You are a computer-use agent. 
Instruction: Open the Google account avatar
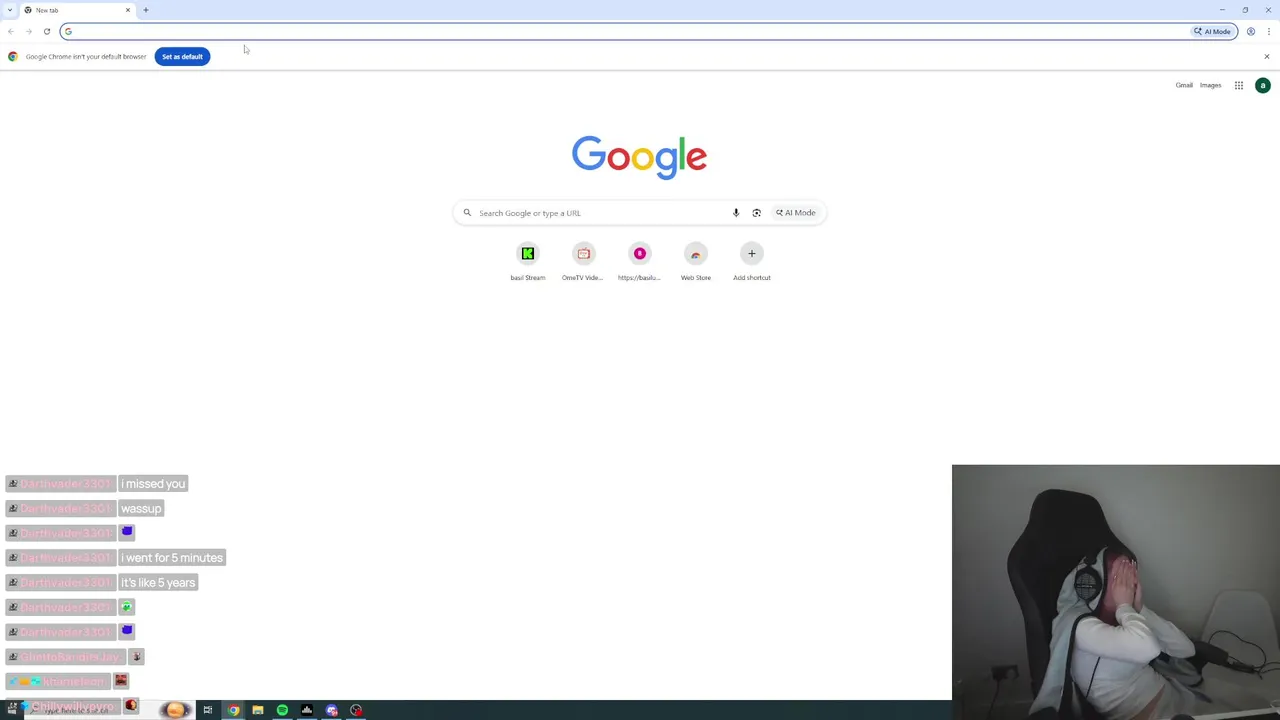pos(1263,85)
